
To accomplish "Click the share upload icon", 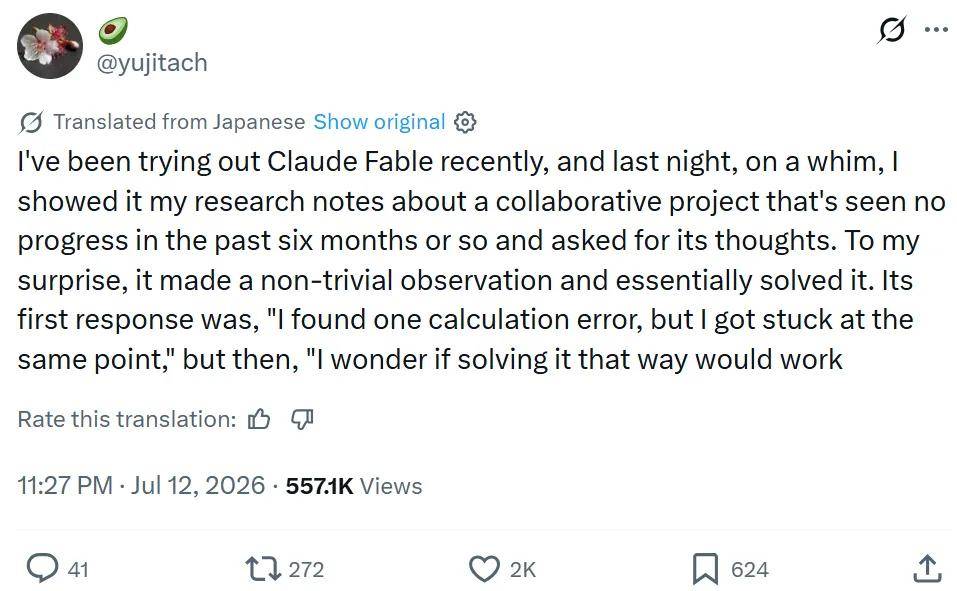I will click(927, 568).
